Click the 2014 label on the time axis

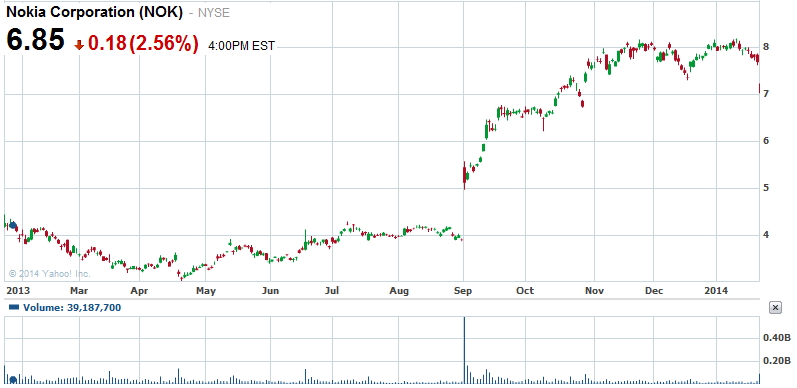(x=716, y=291)
